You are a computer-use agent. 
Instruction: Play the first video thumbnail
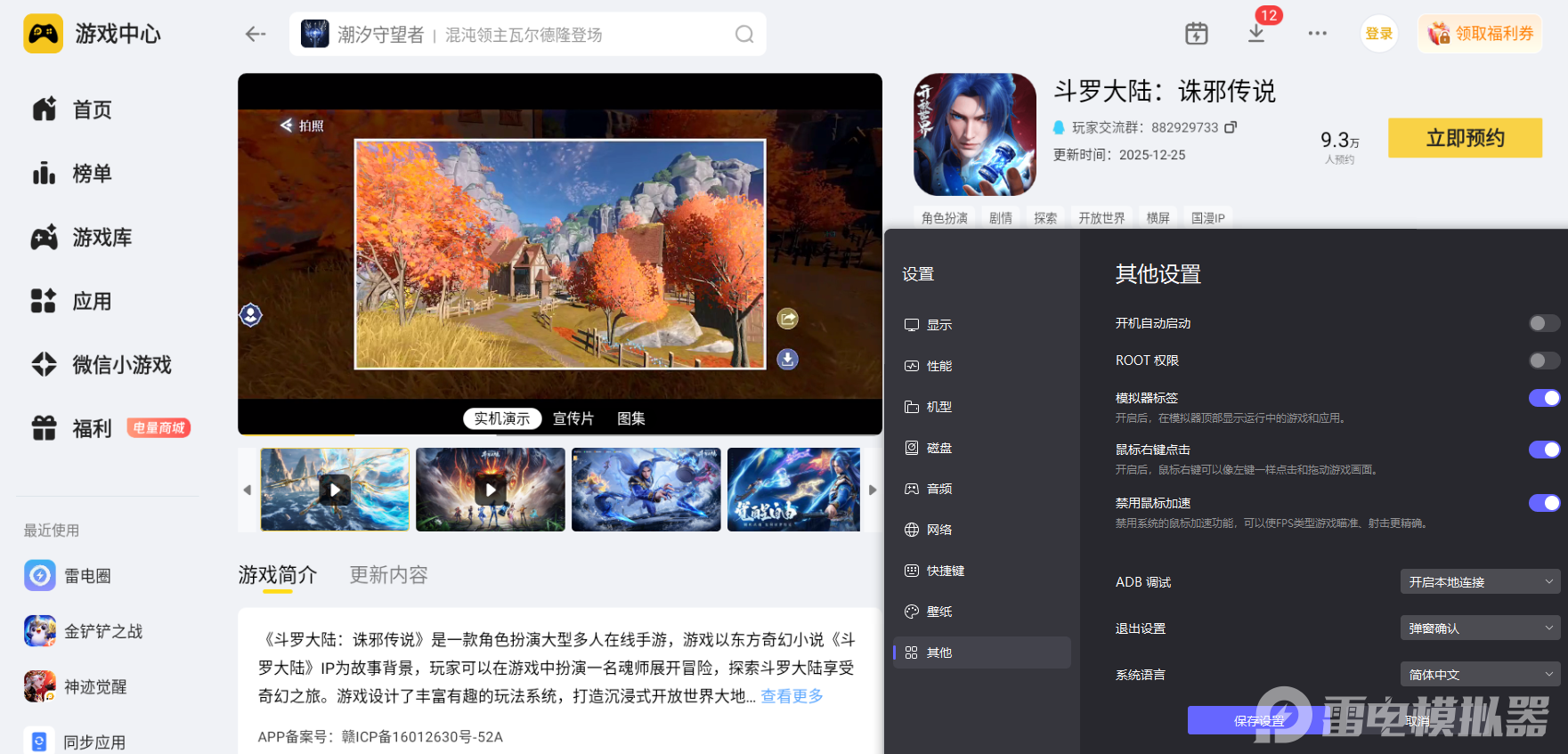point(335,490)
